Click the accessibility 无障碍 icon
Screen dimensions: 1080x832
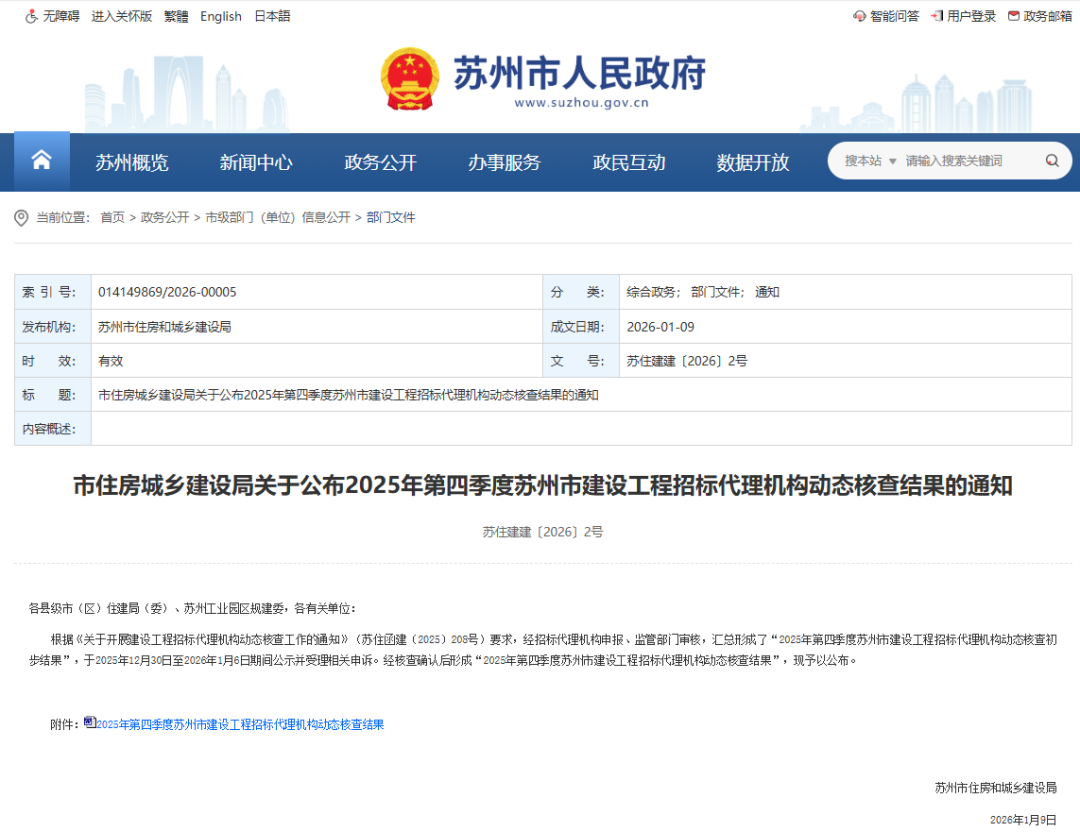[31, 16]
